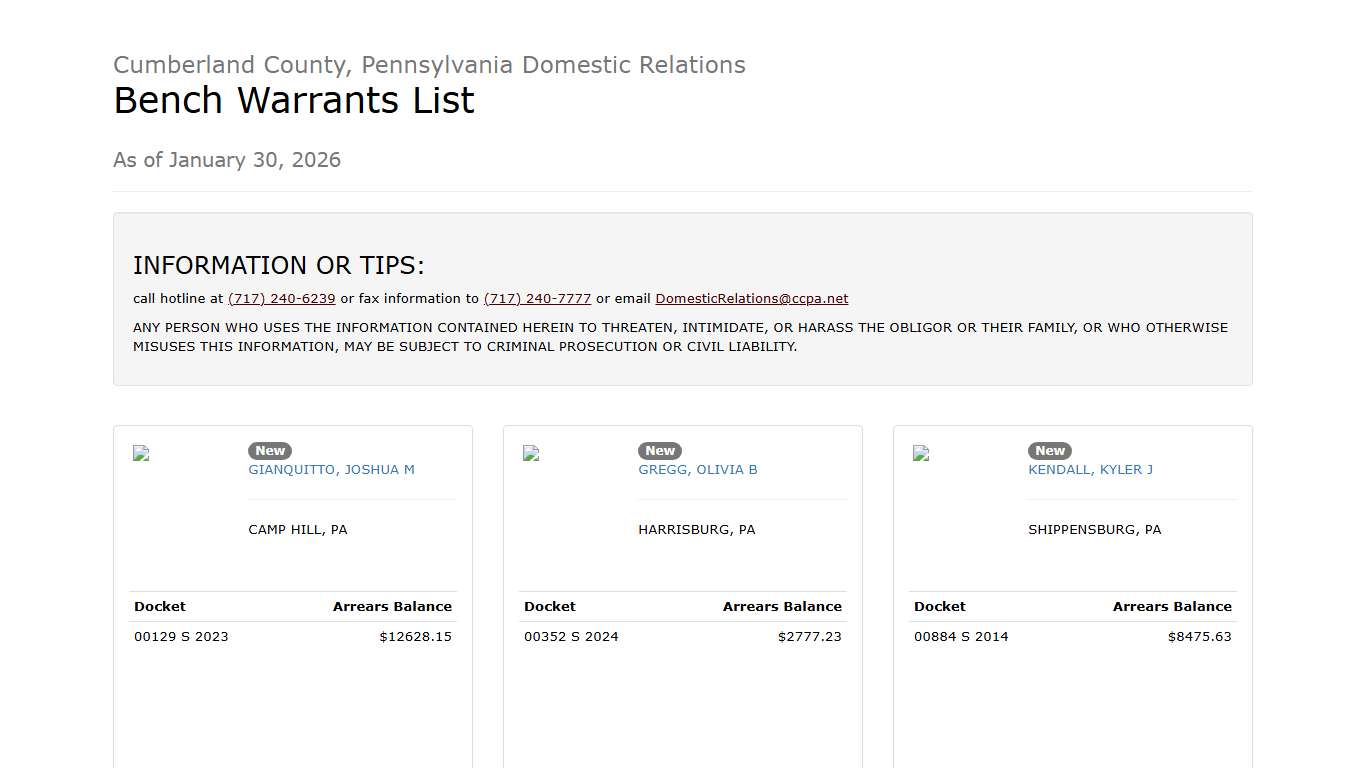Click the New badge above Gregg
This screenshot has width=1366, height=768.
(x=660, y=451)
